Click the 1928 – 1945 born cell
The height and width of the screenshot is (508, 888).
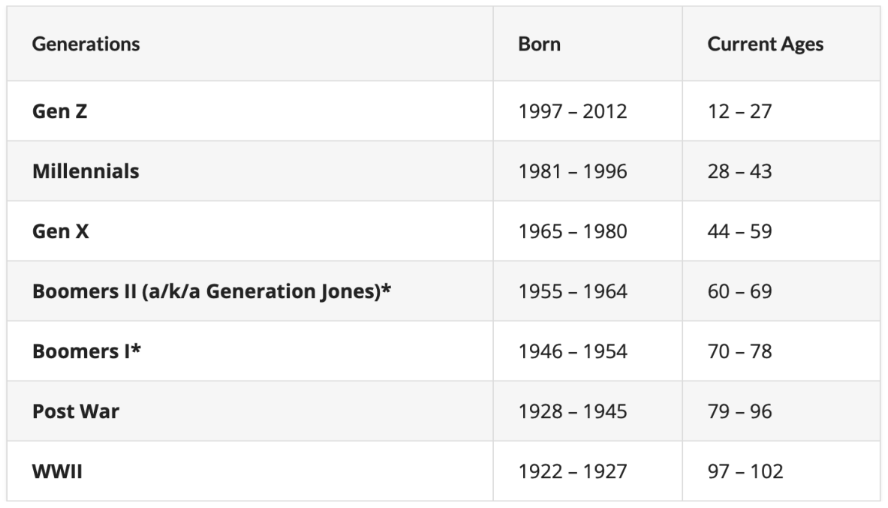572,411
